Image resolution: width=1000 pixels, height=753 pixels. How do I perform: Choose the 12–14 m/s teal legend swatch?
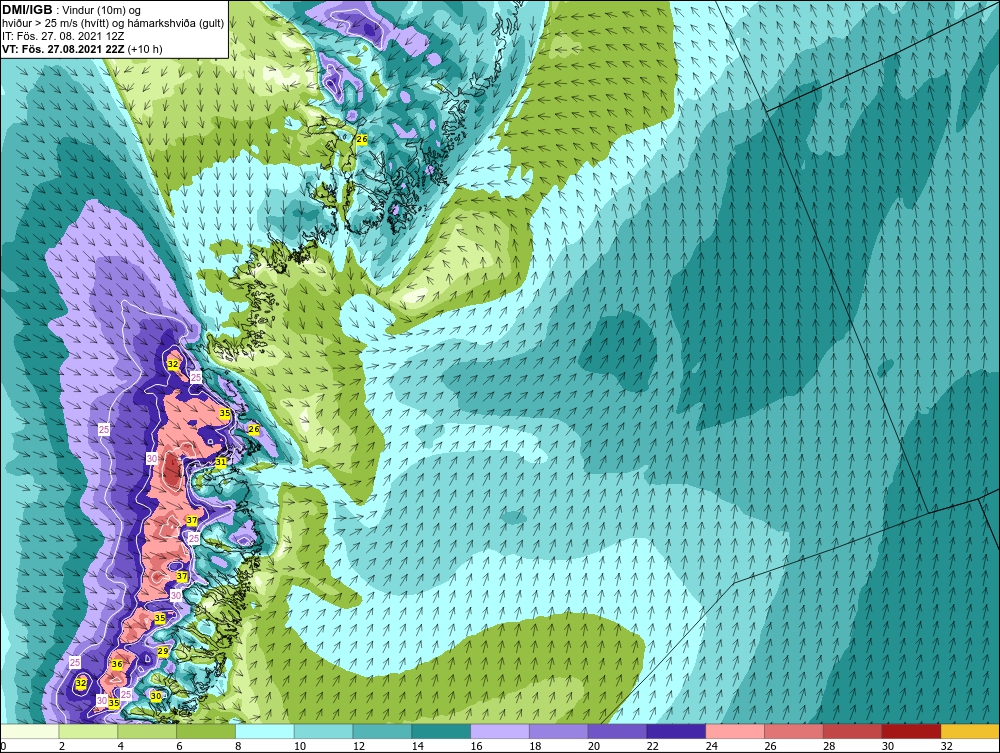[x=382, y=731]
